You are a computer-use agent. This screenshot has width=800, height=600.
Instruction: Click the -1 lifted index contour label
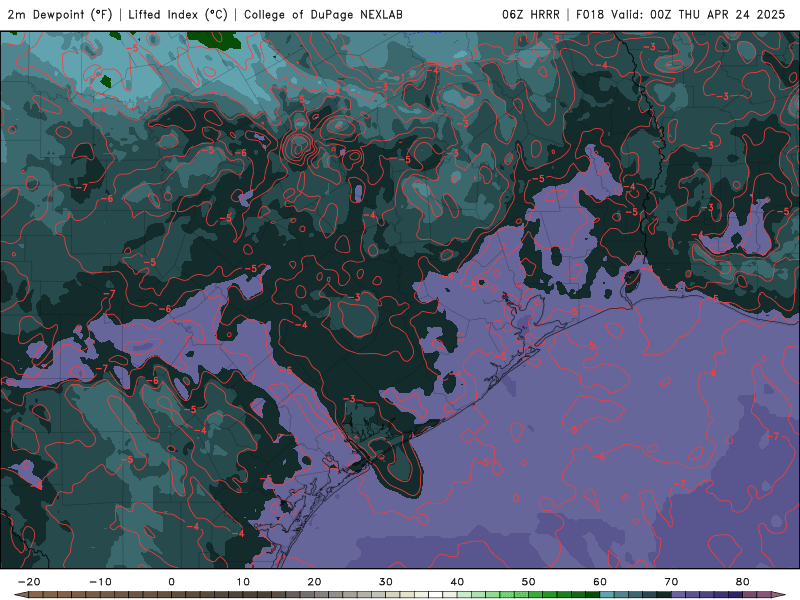tap(401, 78)
